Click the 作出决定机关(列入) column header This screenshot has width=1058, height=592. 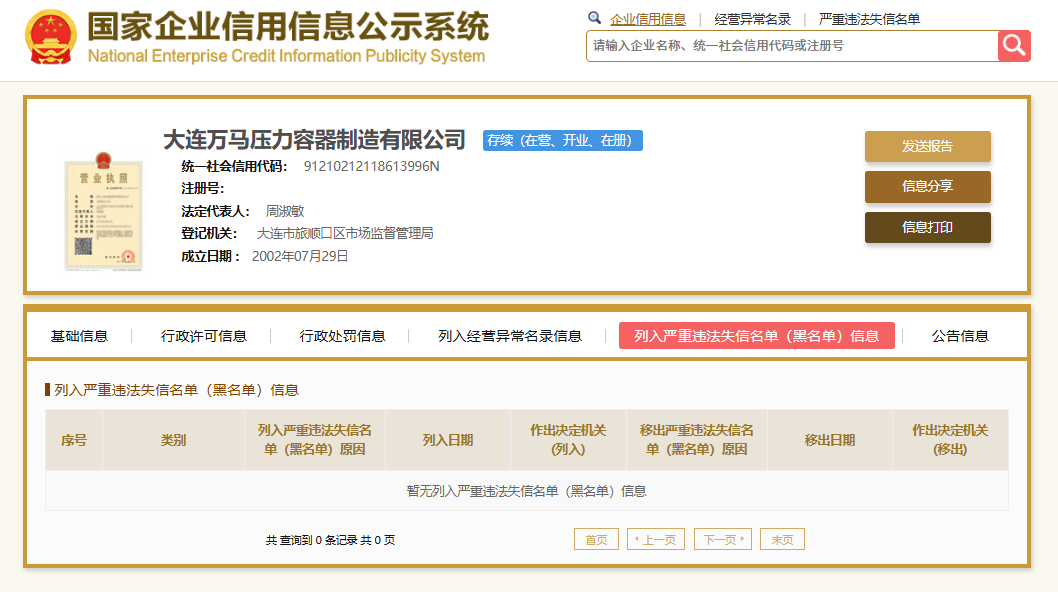(568, 440)
